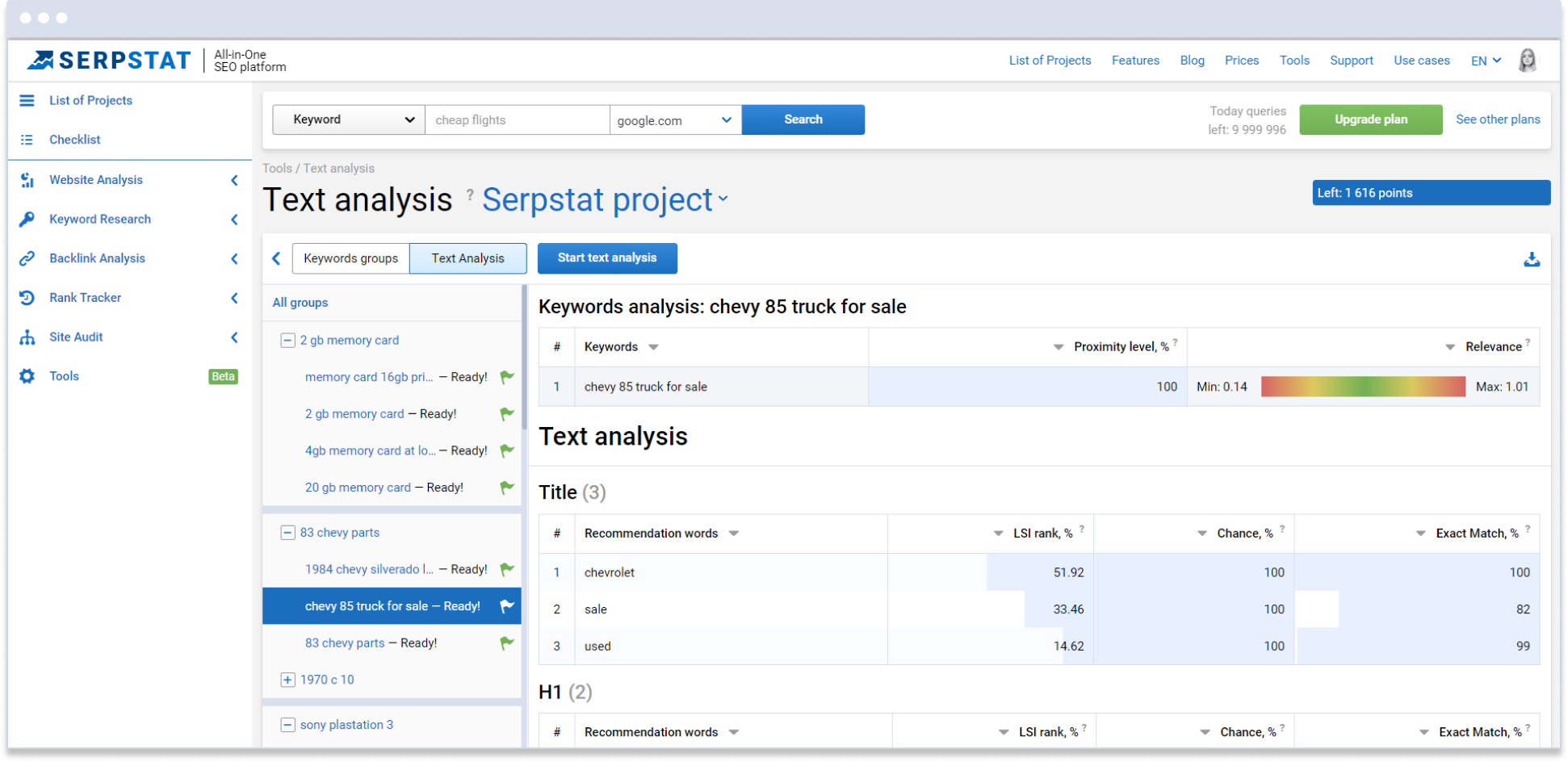1568x762 pixels.
Task: Open Support in top navigation
Action: click(1352, 61)
